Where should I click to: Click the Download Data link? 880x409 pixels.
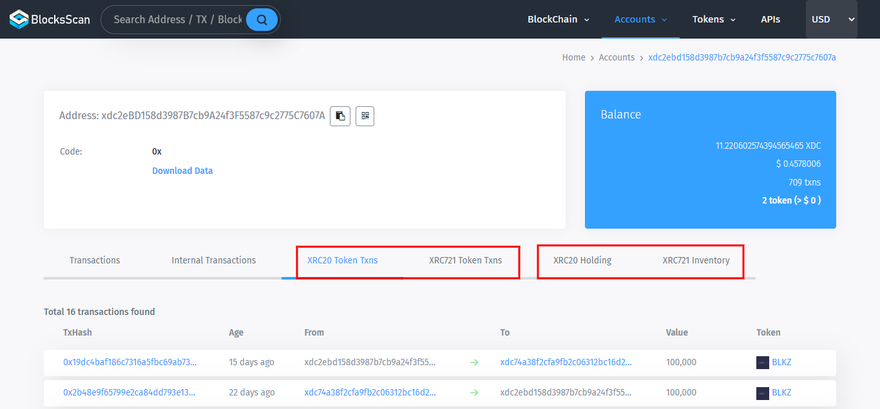click(x=182, y=171)
